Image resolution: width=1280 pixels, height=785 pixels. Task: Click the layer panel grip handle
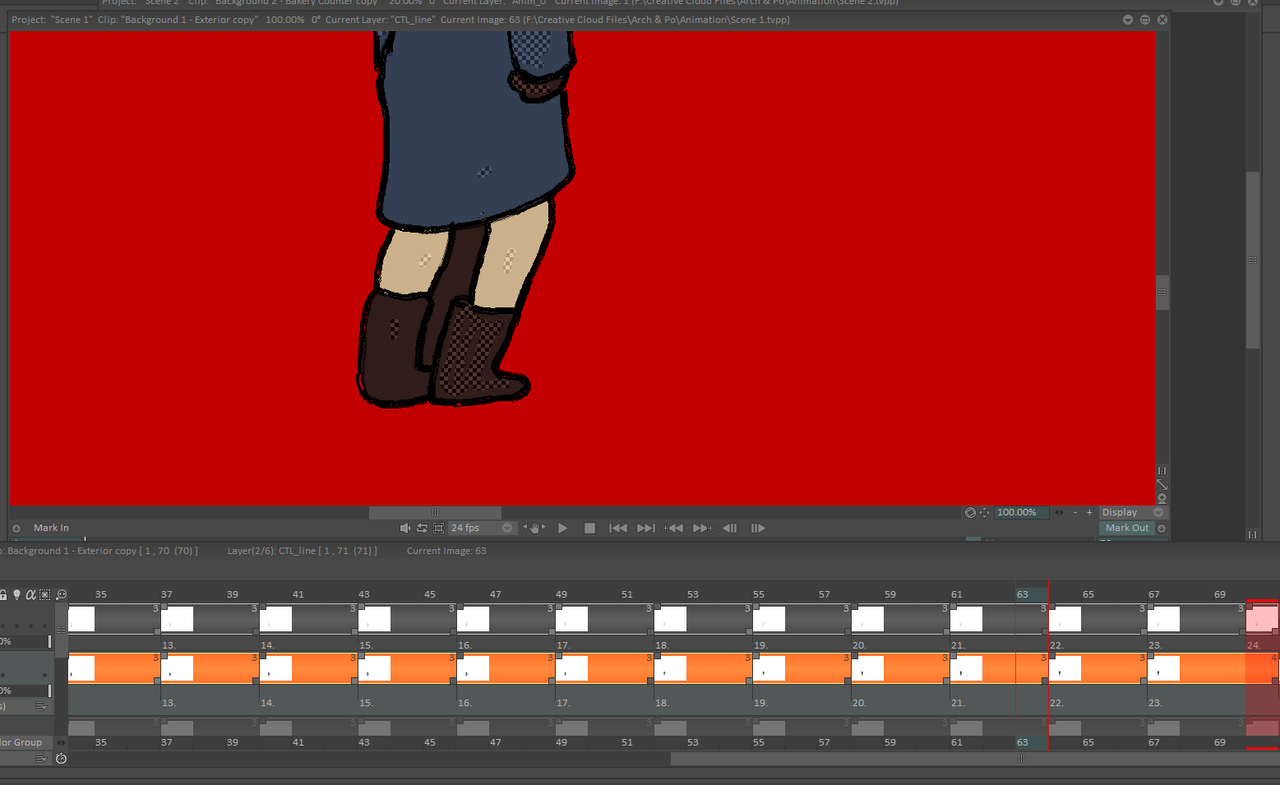click(x=61, y=630)
